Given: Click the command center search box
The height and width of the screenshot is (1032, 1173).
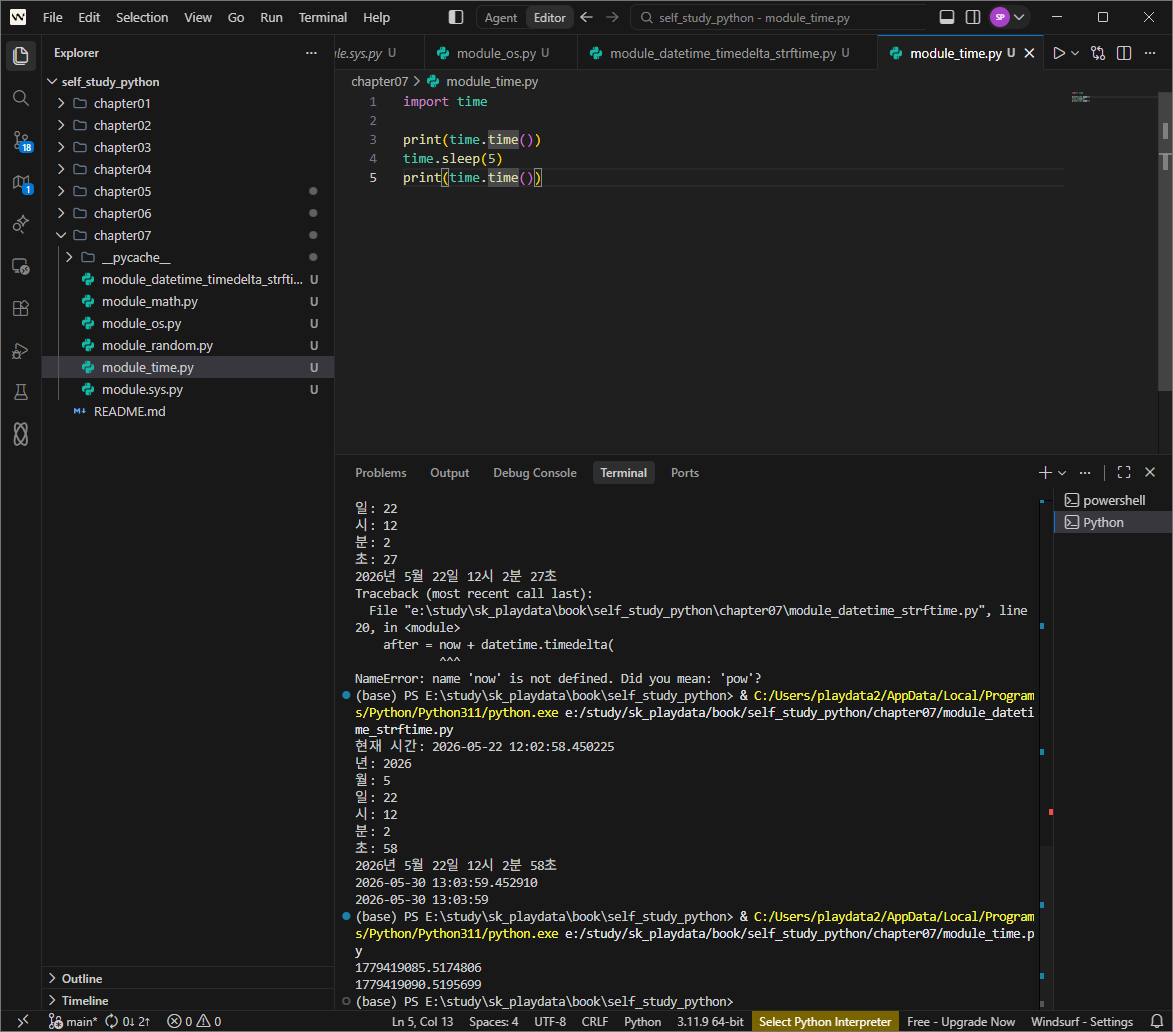Looking at the screenshot, I should (778, 17).
